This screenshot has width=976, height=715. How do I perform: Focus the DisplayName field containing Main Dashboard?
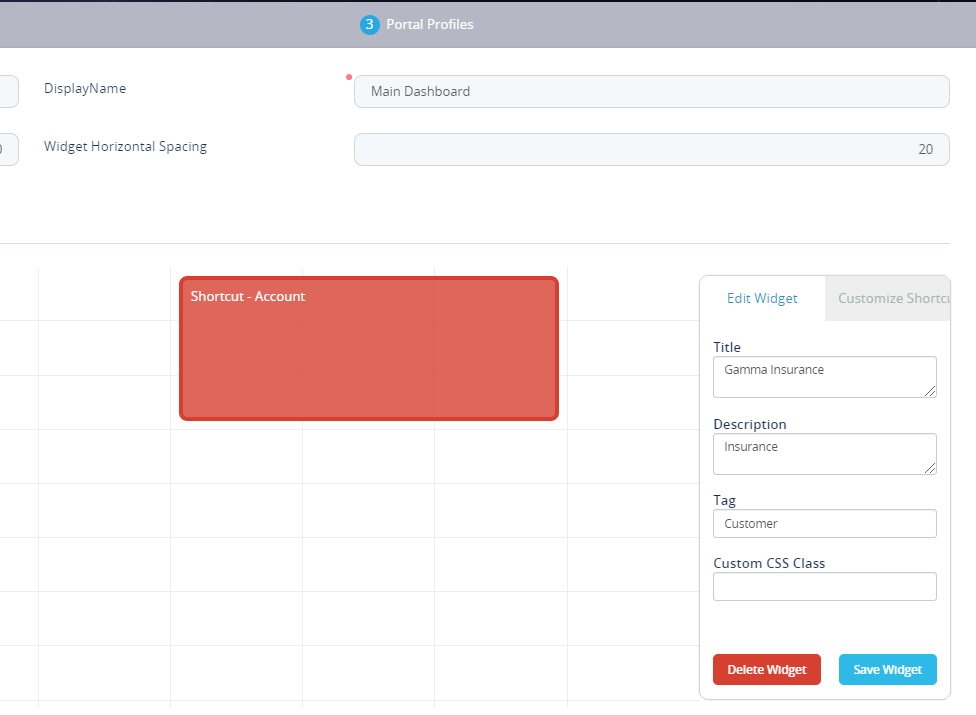[x=651, y=91]
